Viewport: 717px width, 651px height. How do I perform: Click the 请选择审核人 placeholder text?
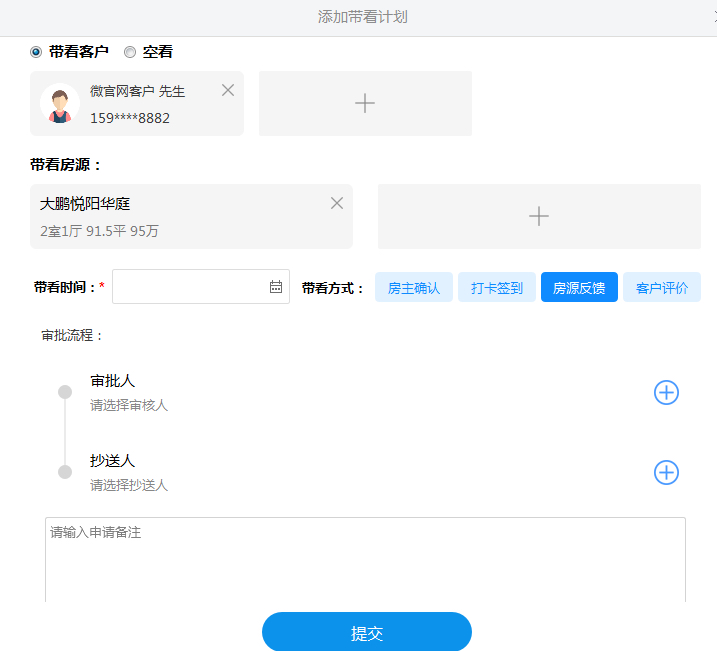pos(129,405)
